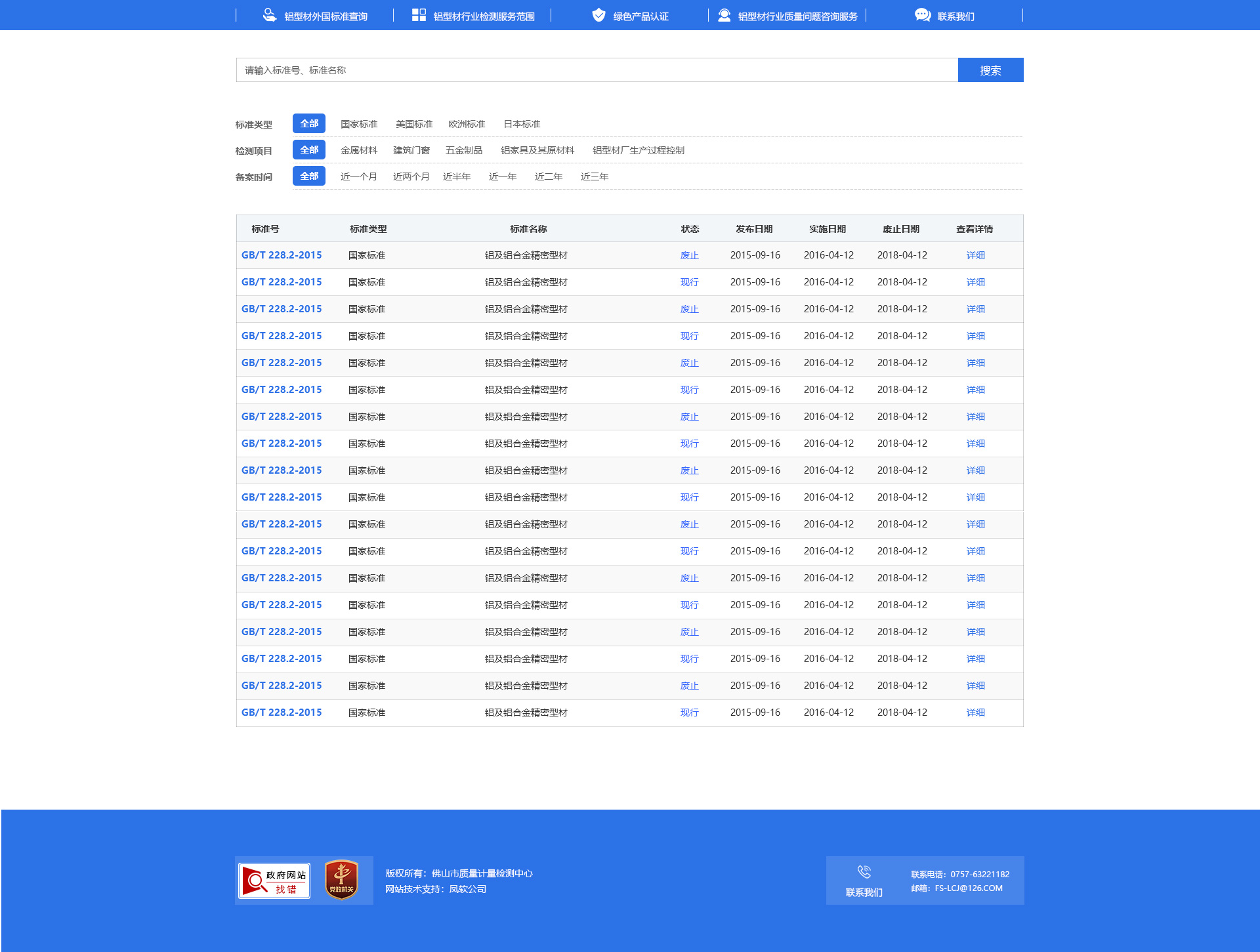
Task: Click the standard number search input field
Action: click(x=597, y=70)
